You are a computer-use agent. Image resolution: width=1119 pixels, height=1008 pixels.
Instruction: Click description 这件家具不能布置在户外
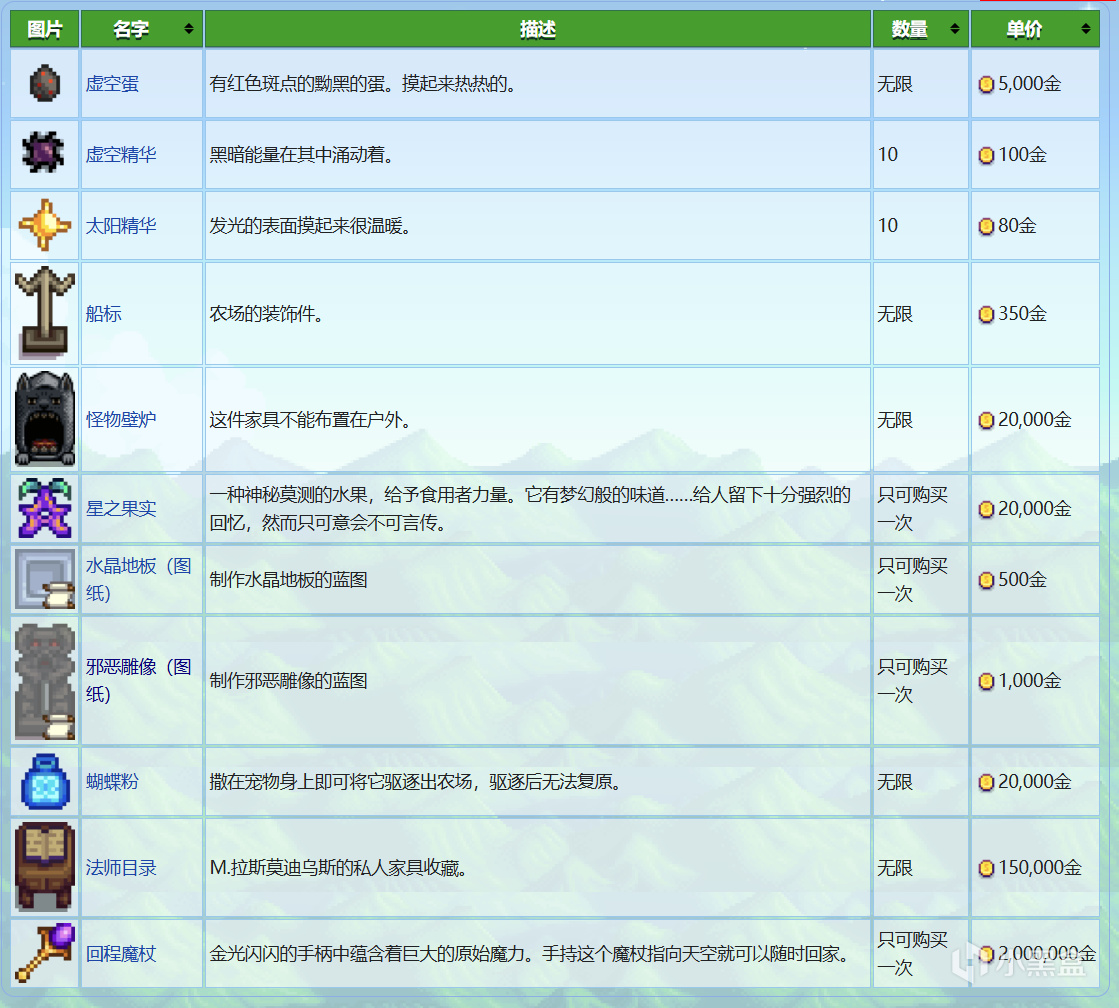point(310,419)
